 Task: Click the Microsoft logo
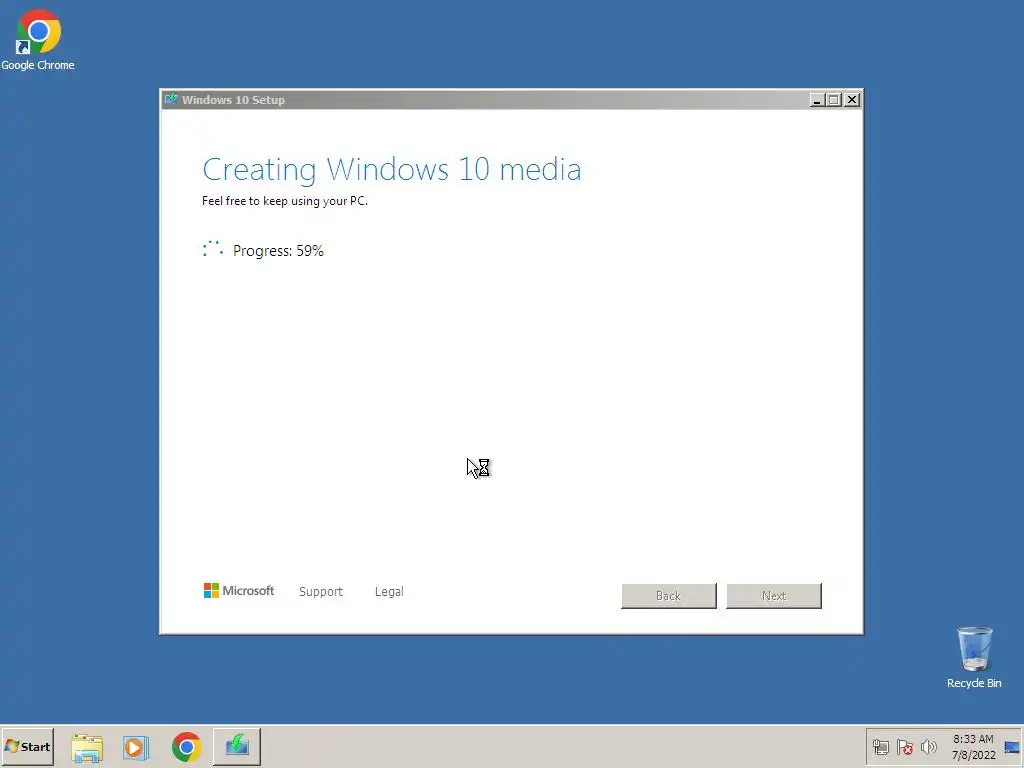239,591
